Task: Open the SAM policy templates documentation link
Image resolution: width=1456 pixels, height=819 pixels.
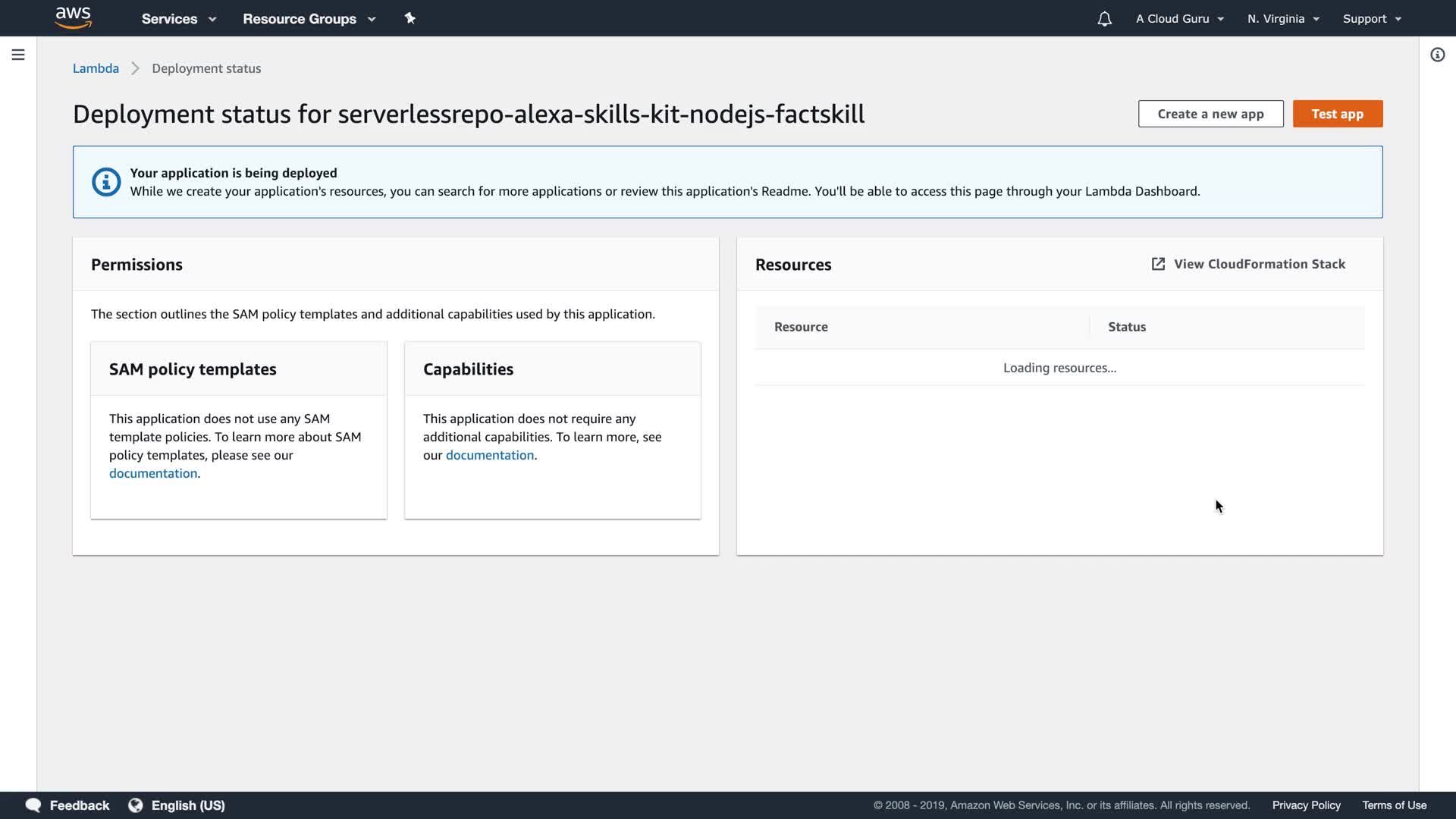Action: click(x=153, y=473)
